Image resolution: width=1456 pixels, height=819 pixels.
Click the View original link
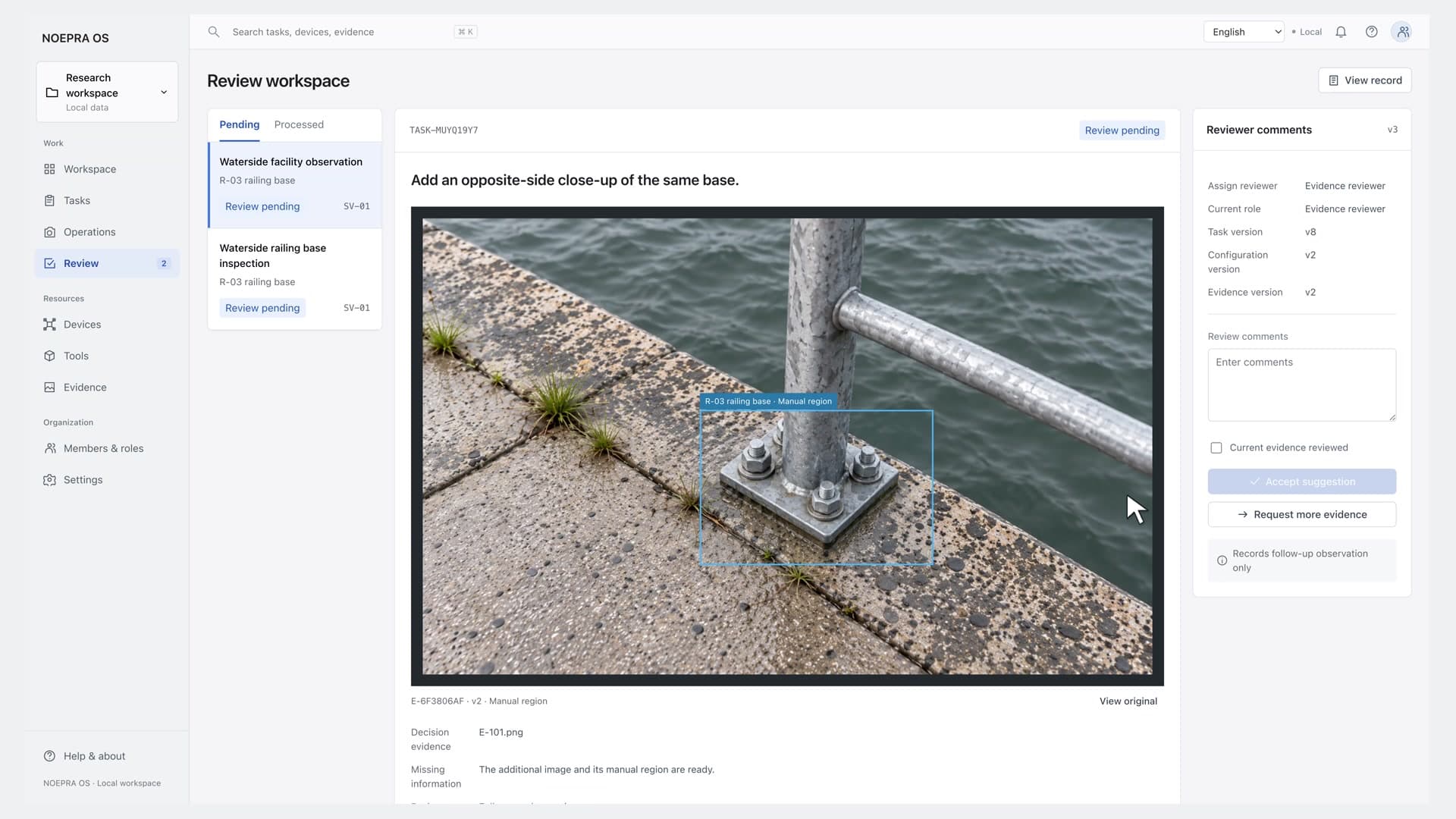click(1128, 701)
